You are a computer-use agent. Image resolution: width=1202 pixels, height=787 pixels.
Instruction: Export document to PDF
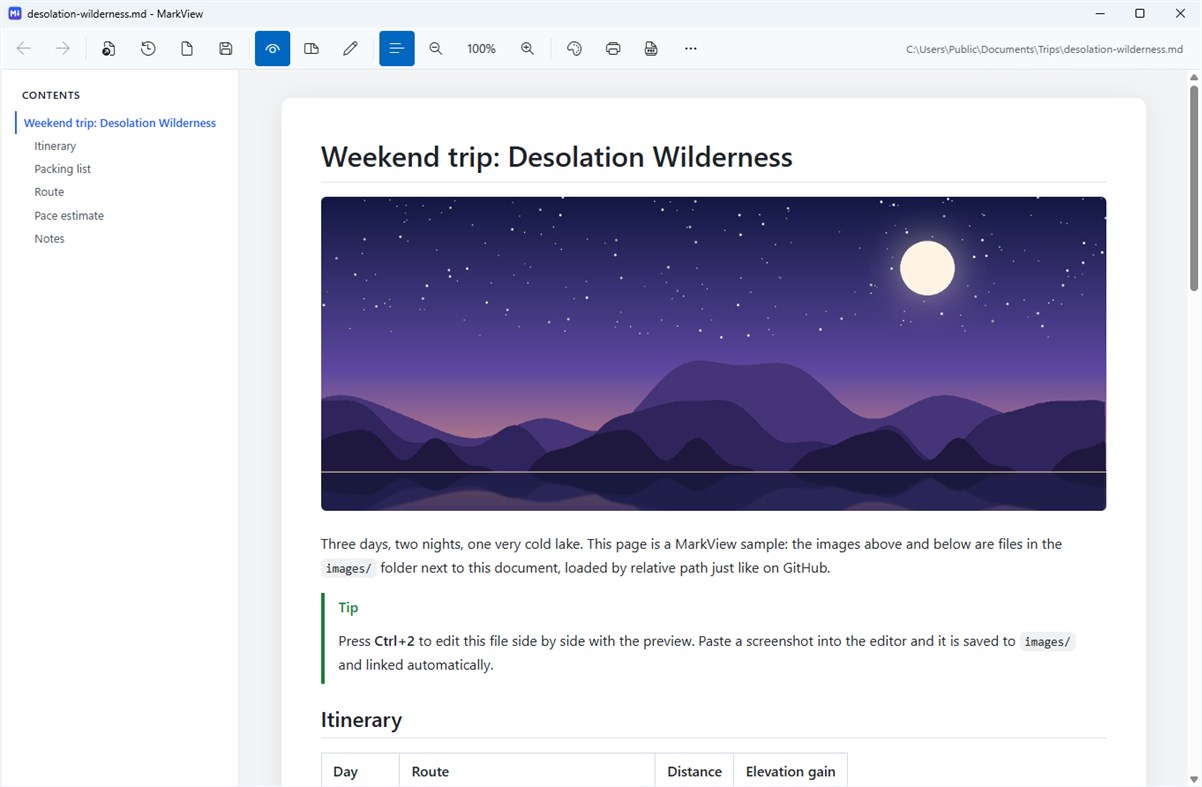(651, 48)
